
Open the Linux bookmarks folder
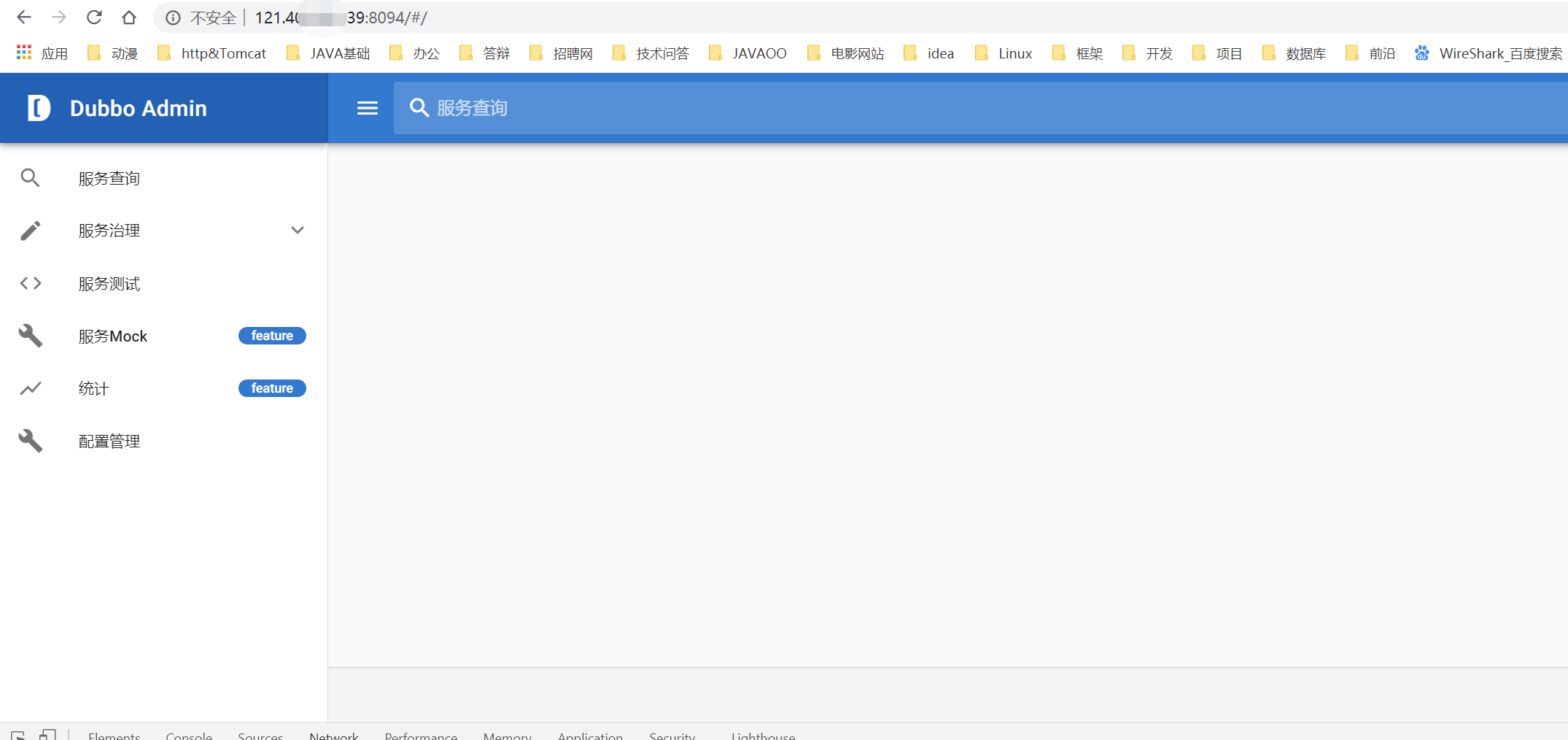coord(1004,53)
